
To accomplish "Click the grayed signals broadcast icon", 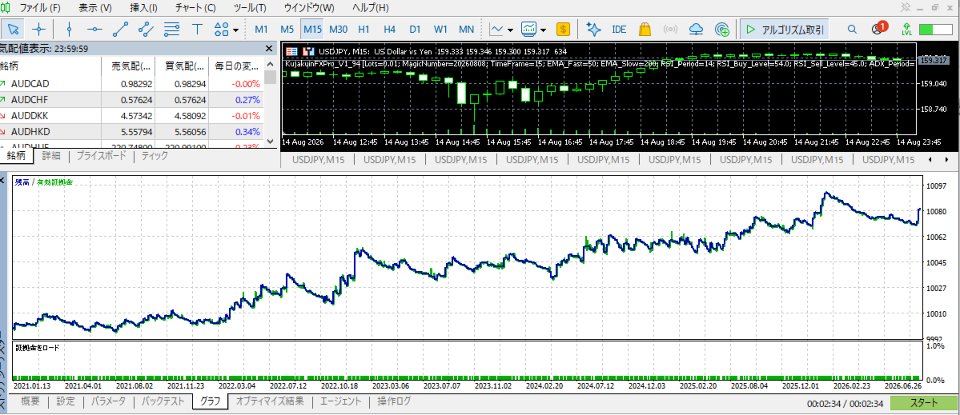I will pos(670,29).
